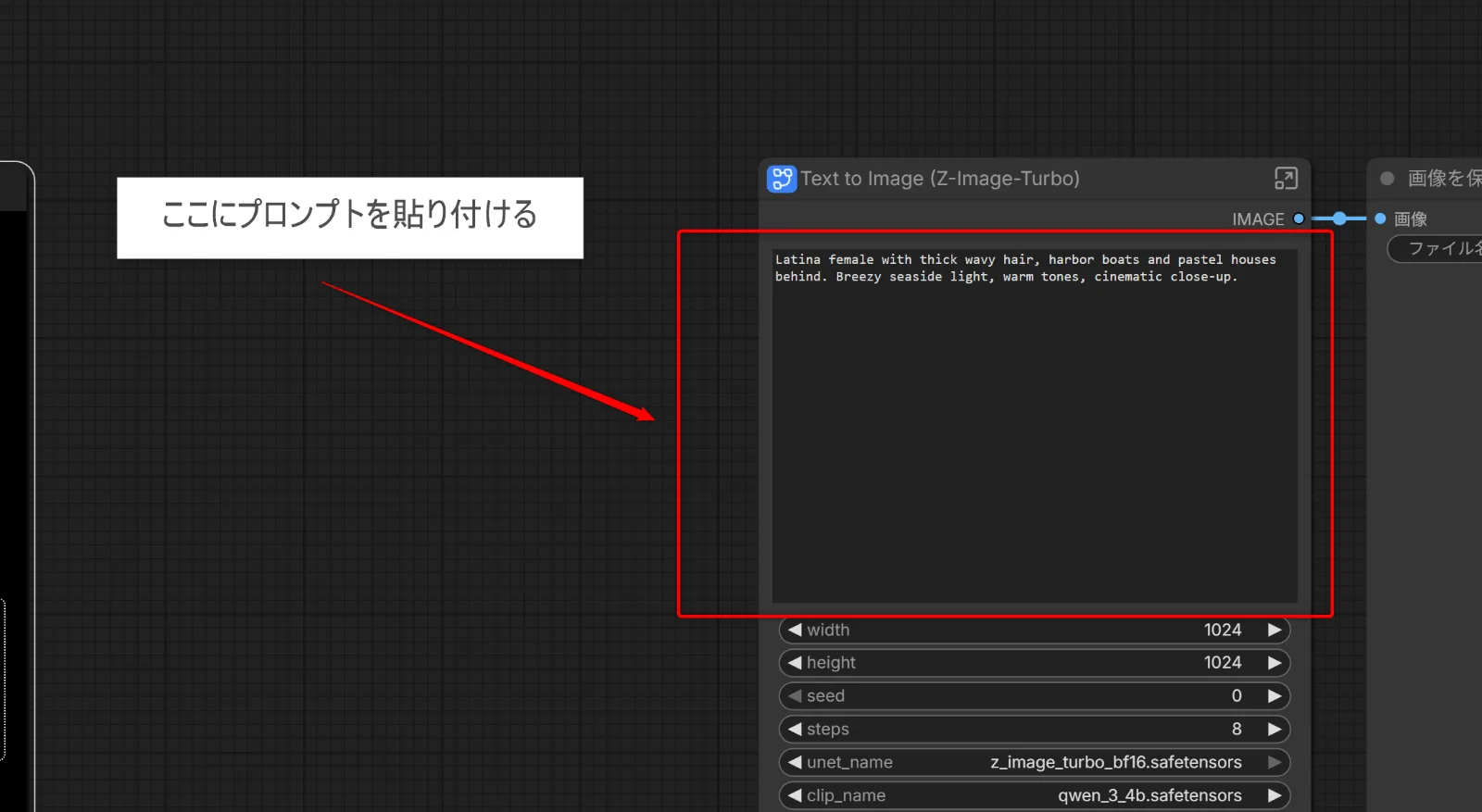Click the Text to Image (Z-Image-Turbo) node title
This screenshot has width=1482, height=812.
(940, 179)
